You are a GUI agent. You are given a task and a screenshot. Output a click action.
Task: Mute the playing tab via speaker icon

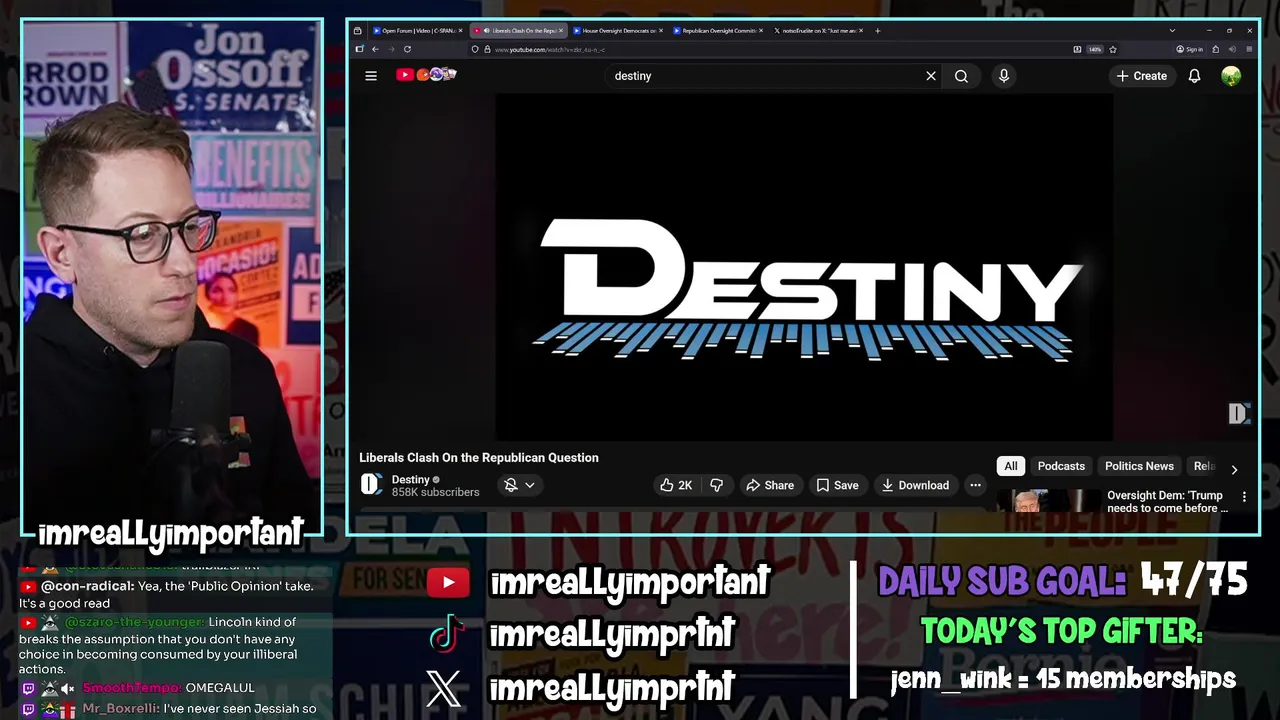(x=487, y=30)
